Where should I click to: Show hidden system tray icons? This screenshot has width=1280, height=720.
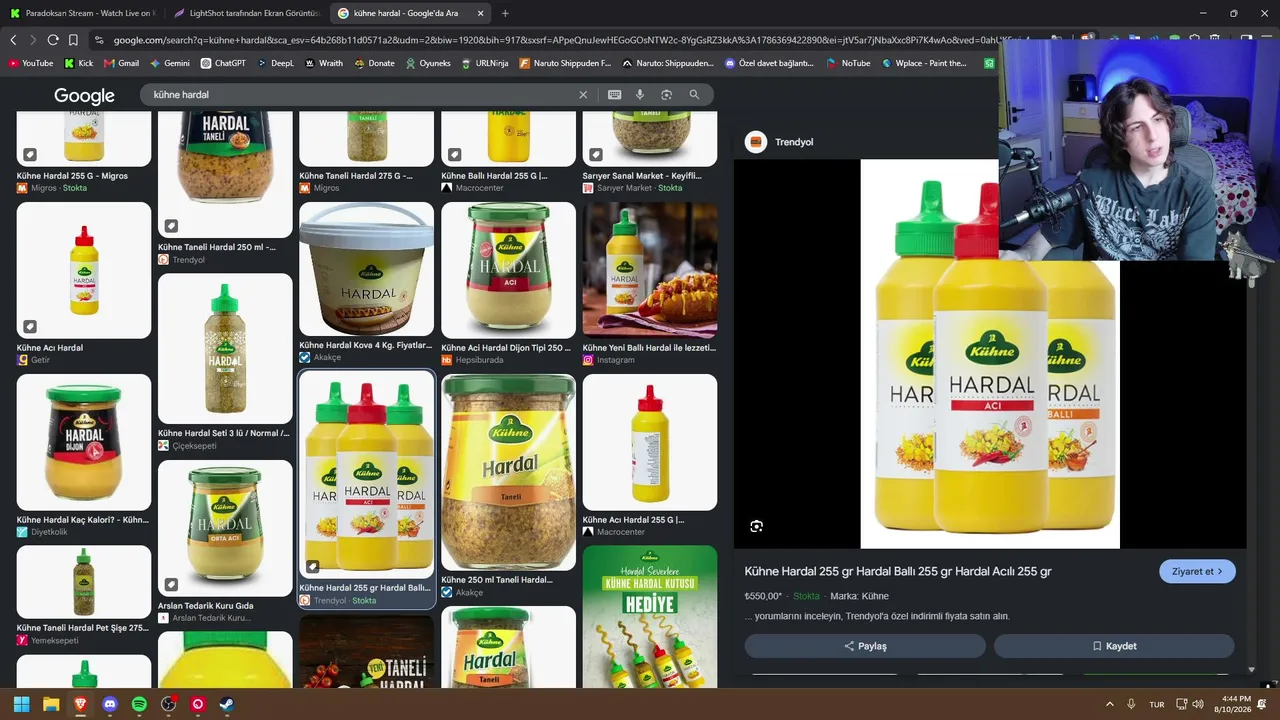tap(1109, 704)
